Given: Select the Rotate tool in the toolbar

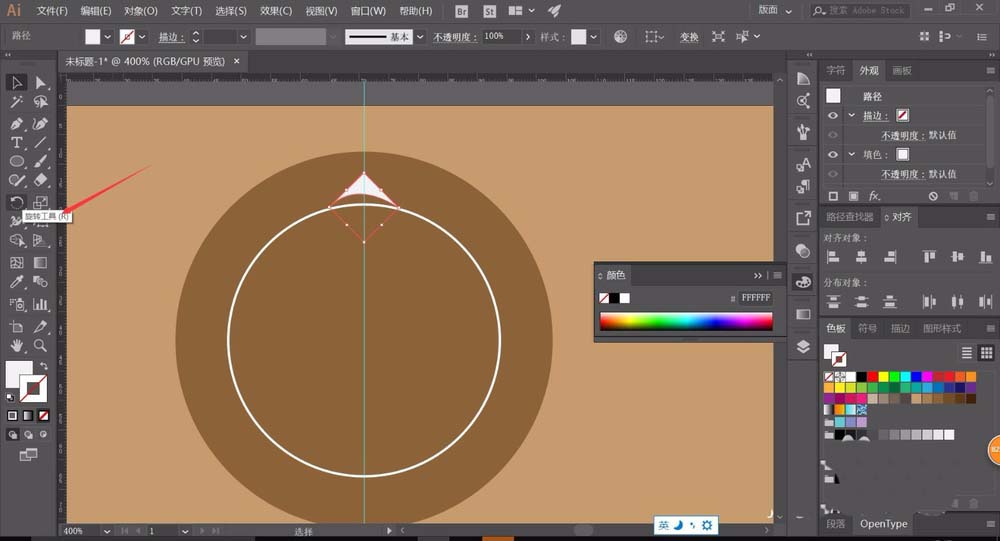Looking at the screenshot, I should coord(17,202).
